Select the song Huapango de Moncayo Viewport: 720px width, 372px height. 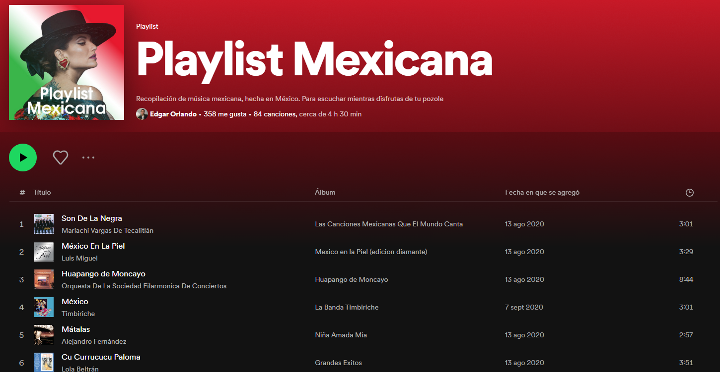point(103,274)
